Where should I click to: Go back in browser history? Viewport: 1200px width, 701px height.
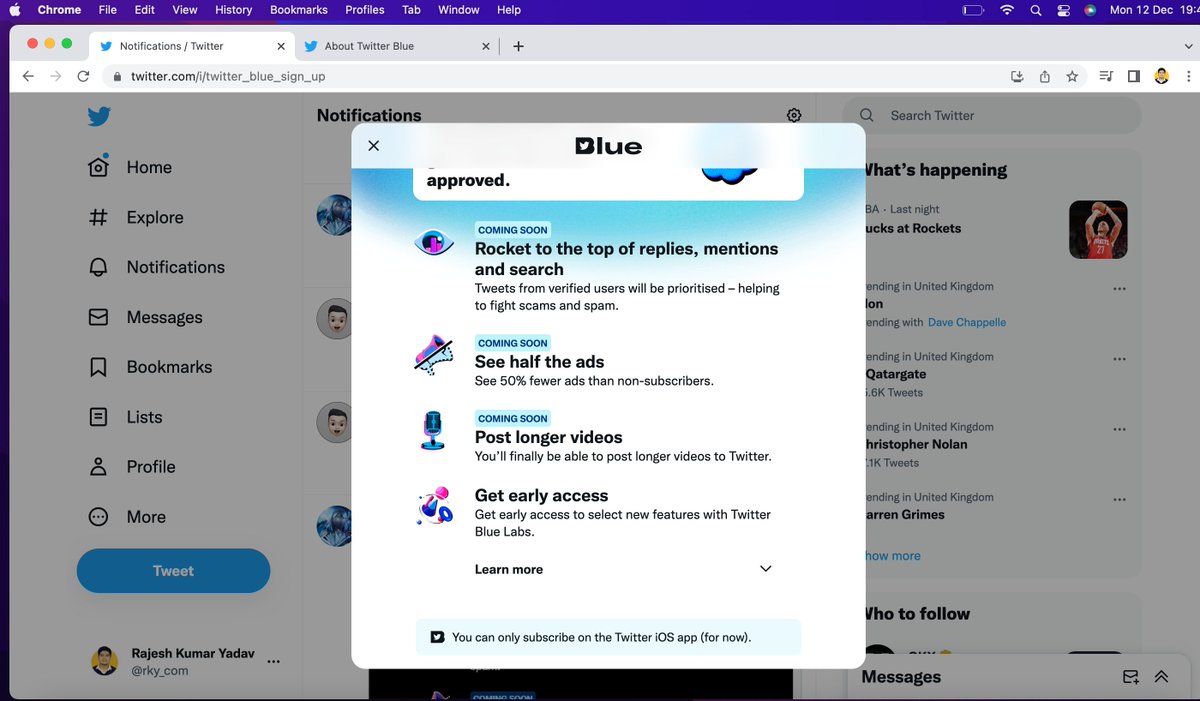click(28, 76)
